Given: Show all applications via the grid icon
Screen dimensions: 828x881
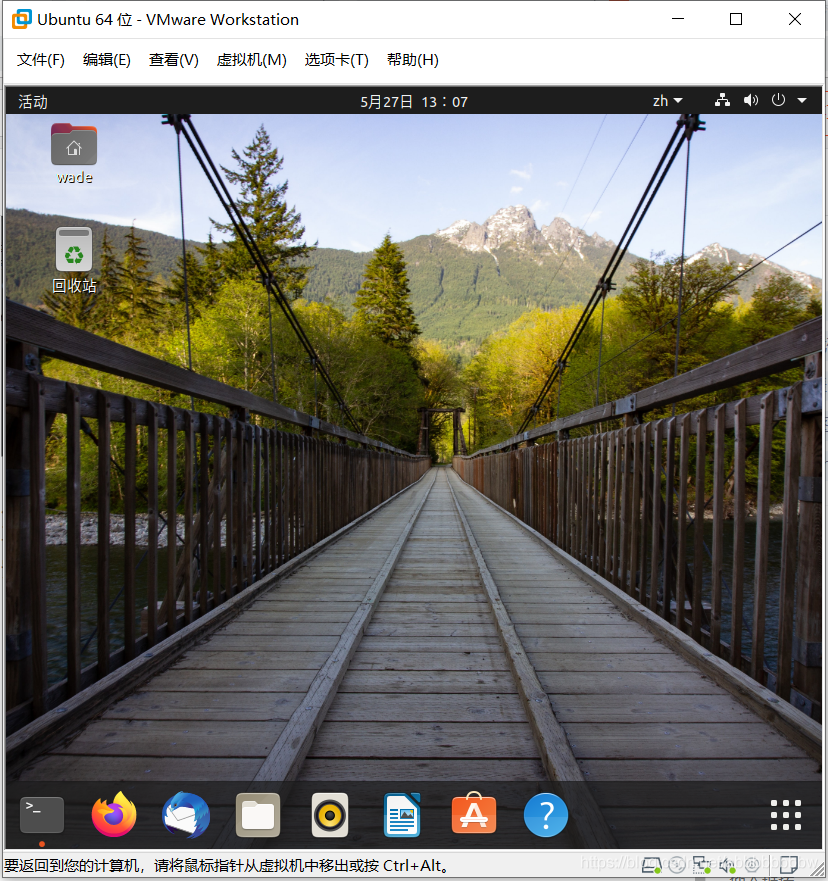Looking at the screenshot, I should pyautogui.click(x=786, y=815).
